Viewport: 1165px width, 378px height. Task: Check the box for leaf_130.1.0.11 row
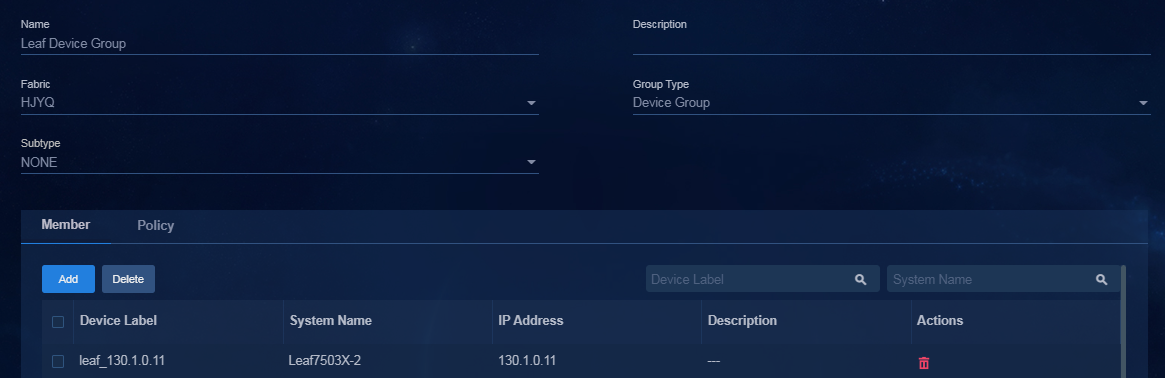(58, 362)
